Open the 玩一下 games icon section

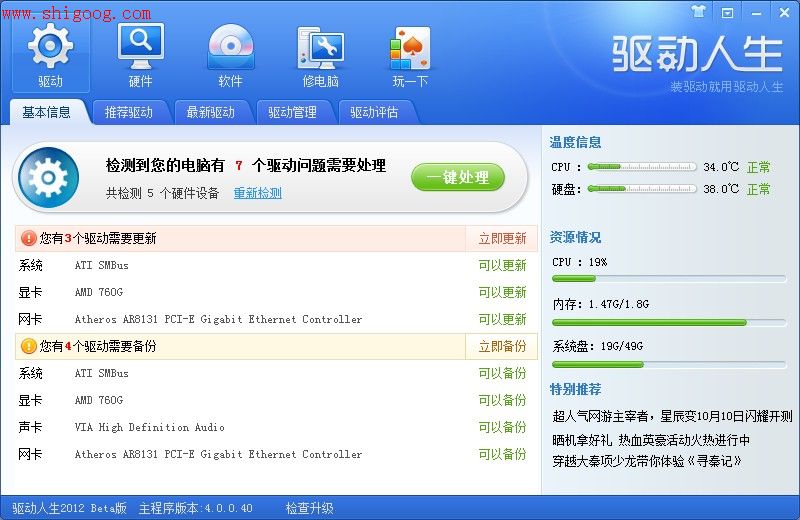tap(410, 56)
